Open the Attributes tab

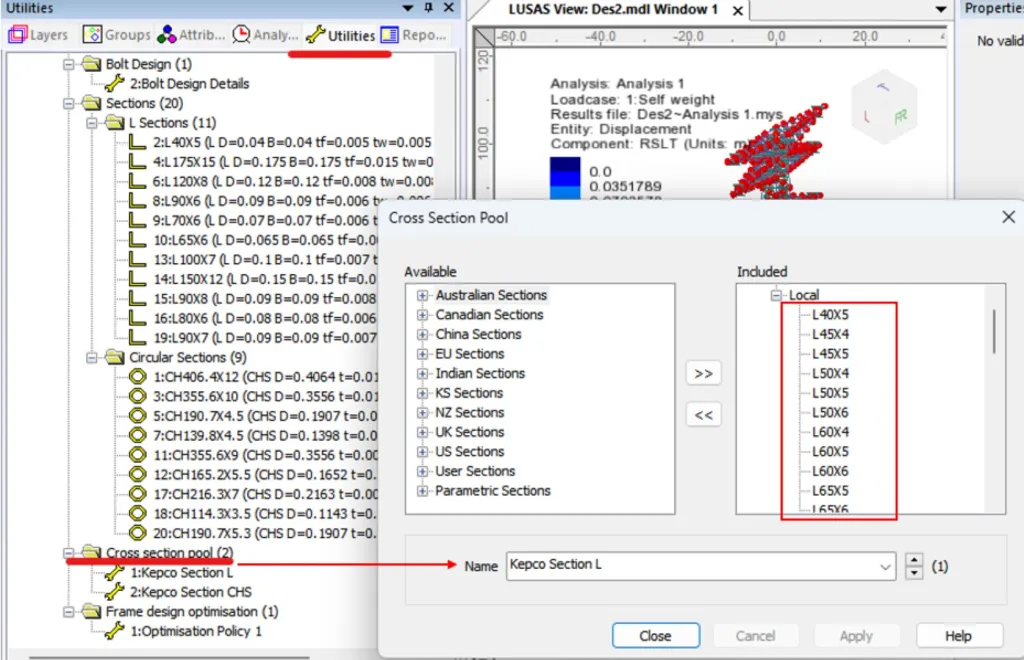pyautogui.click(x=192, y=35)
